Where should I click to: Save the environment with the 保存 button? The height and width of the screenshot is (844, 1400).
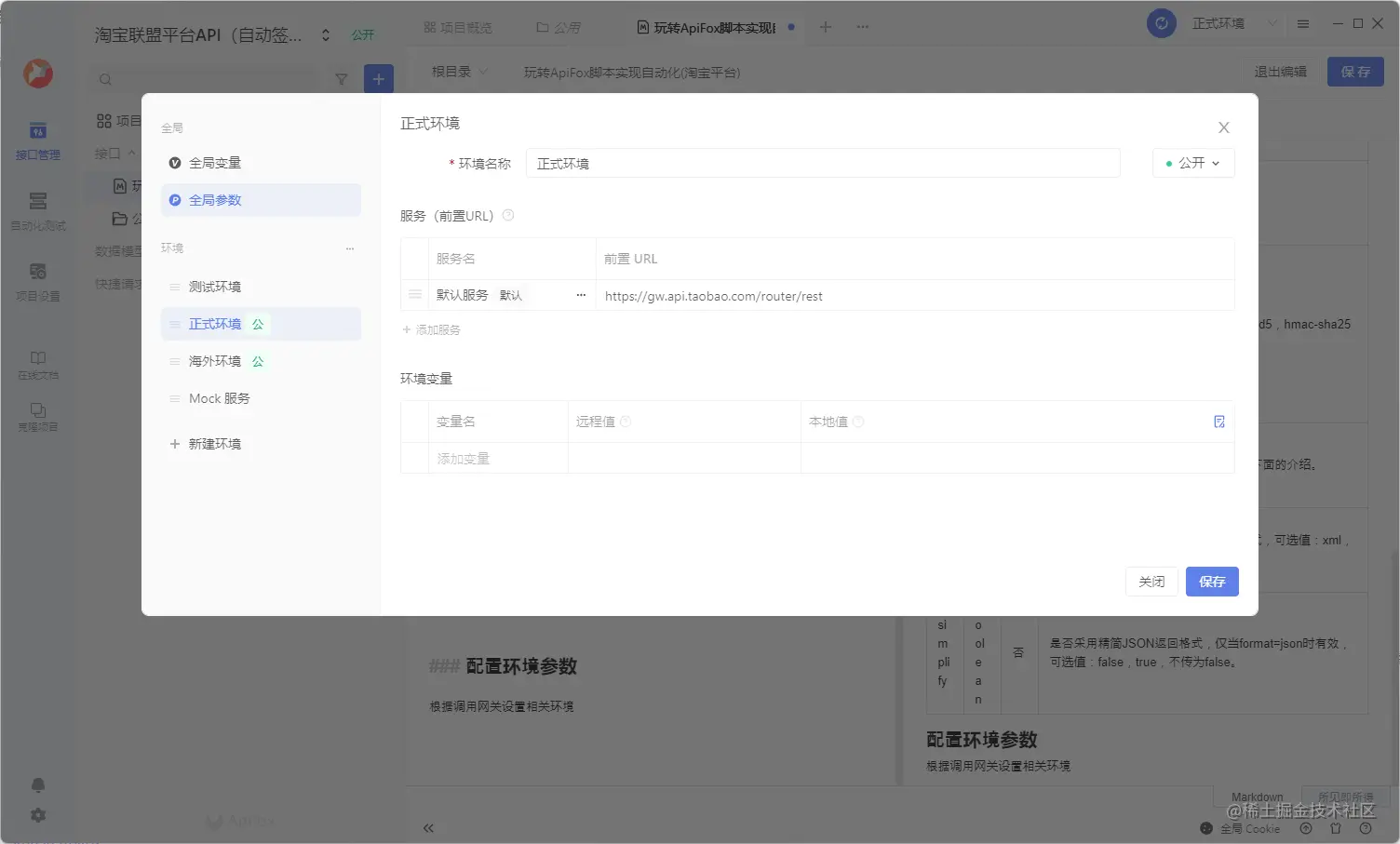[1212, 581]
